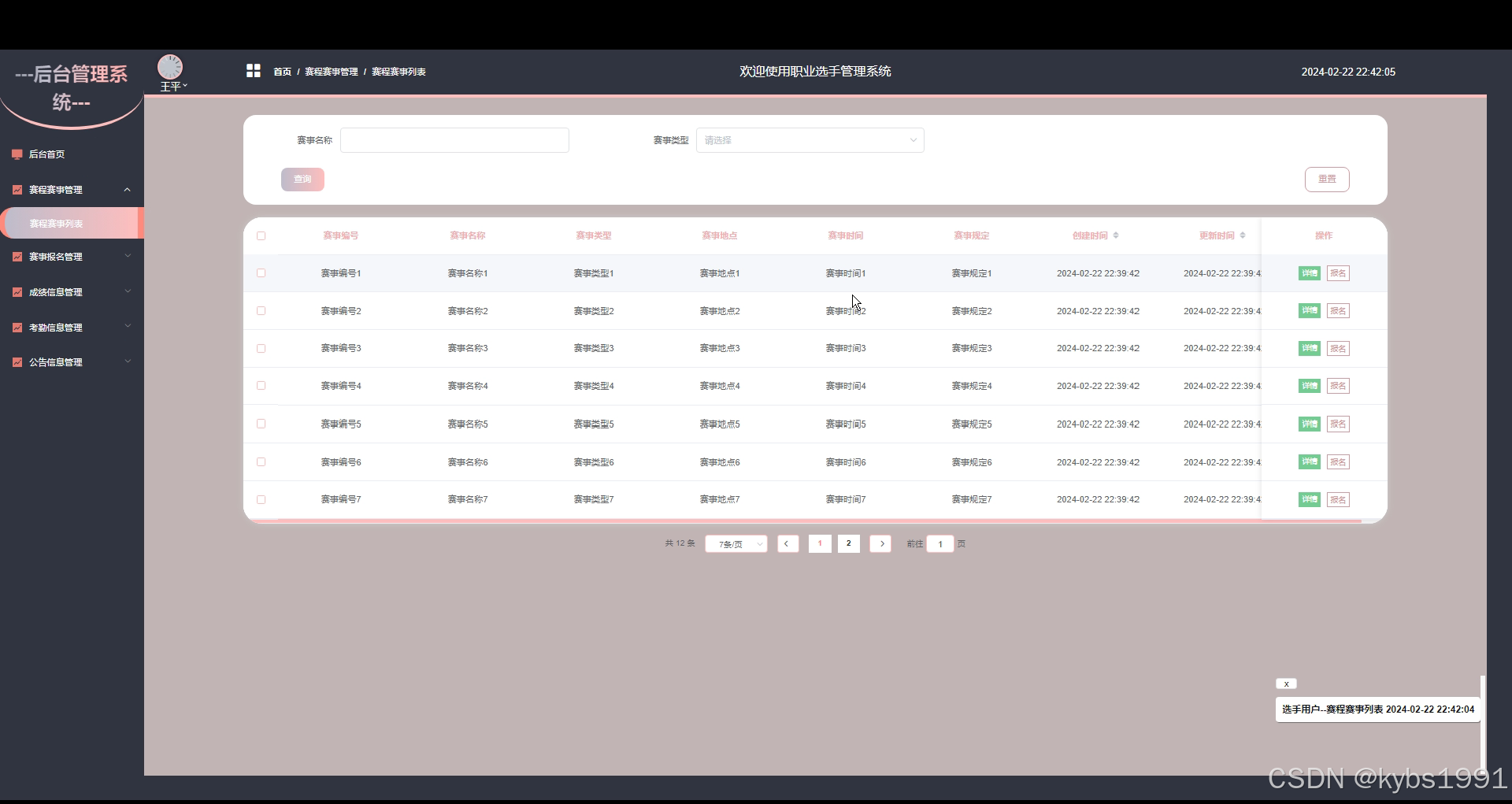Click the 赛程赛事管理 breadcrumb
This screenshot has height=804, width=1512.
pyautogui.click(x=332, y=72)
